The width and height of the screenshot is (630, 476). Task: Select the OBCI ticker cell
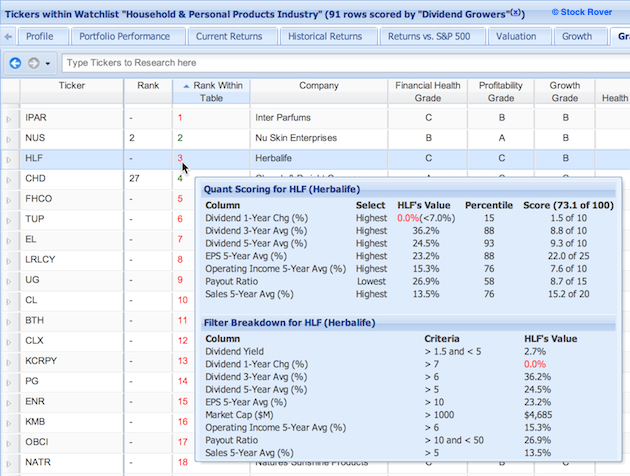click(72, 442)
